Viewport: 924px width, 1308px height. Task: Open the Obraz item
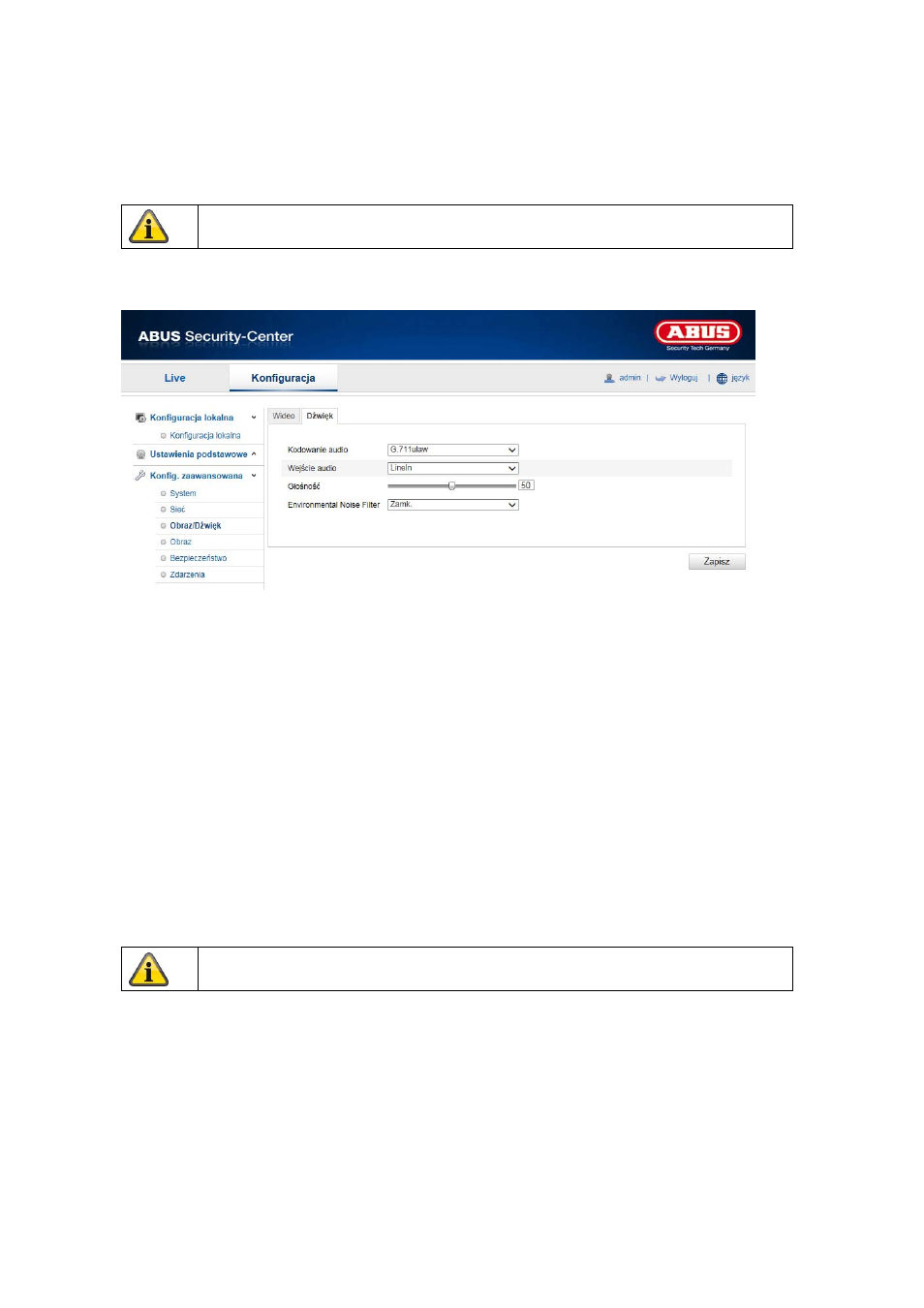tap(181, 542)
